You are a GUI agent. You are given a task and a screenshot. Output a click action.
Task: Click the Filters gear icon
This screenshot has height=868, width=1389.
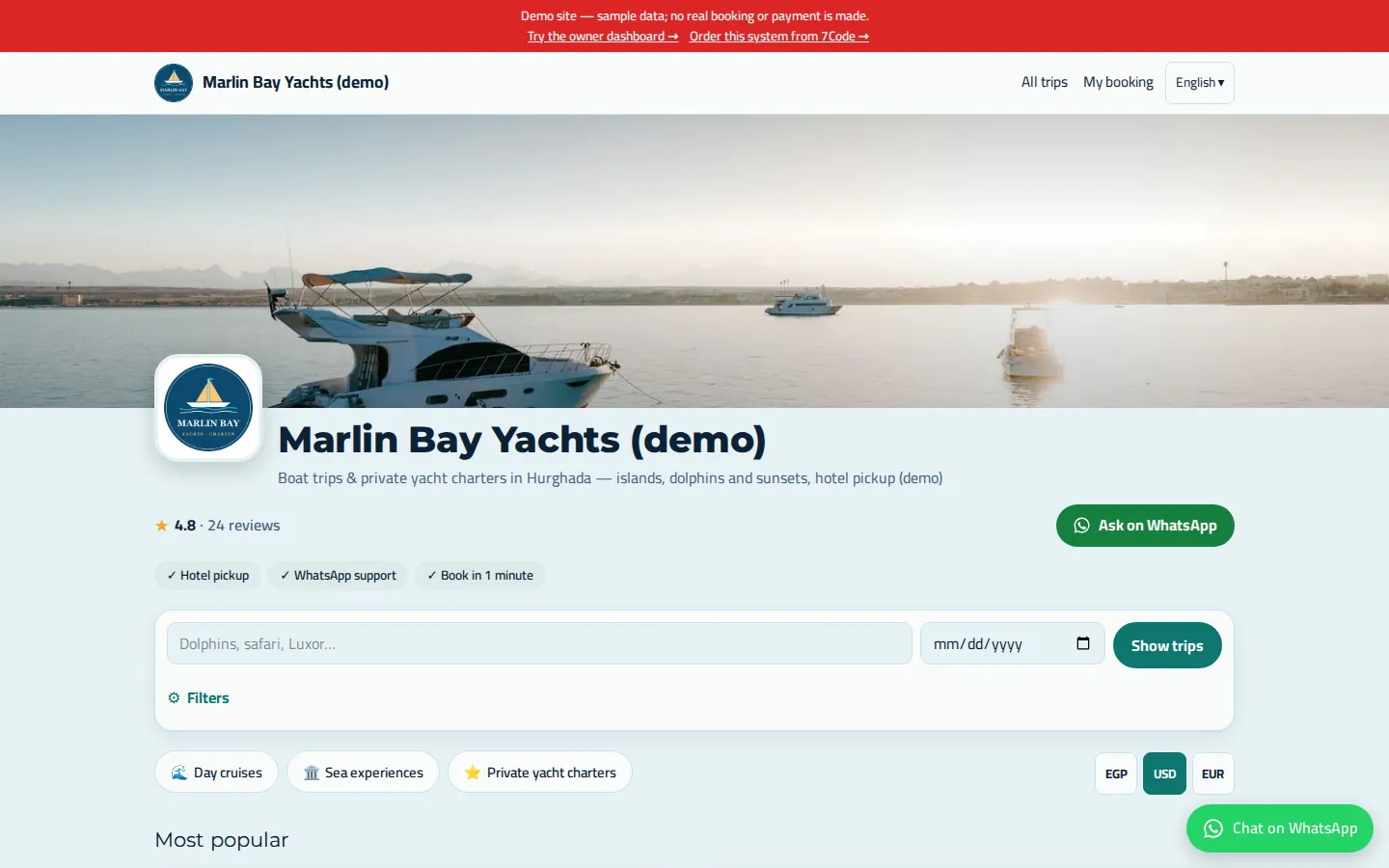point(174,698)
